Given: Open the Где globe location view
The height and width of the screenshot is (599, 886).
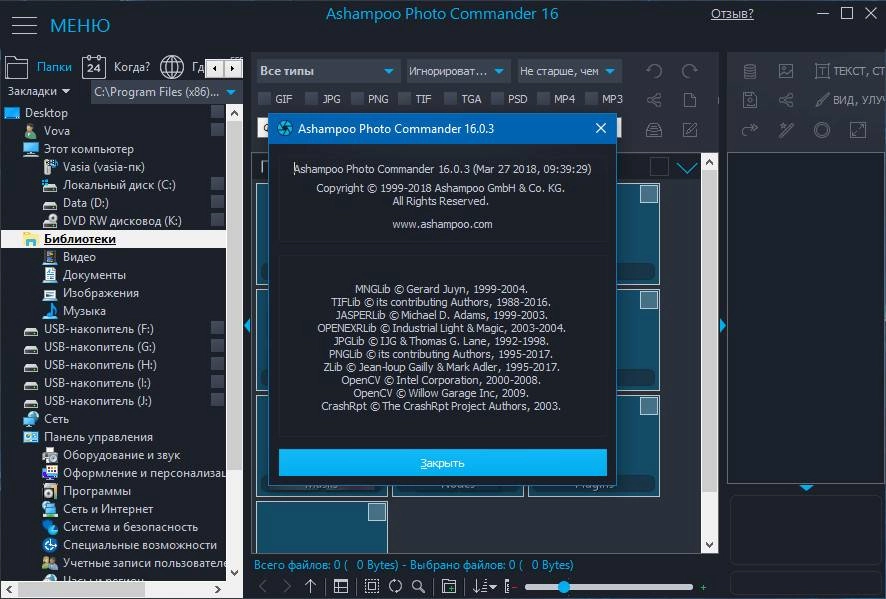Looking at the screenshot, I should tap(172, 67).
